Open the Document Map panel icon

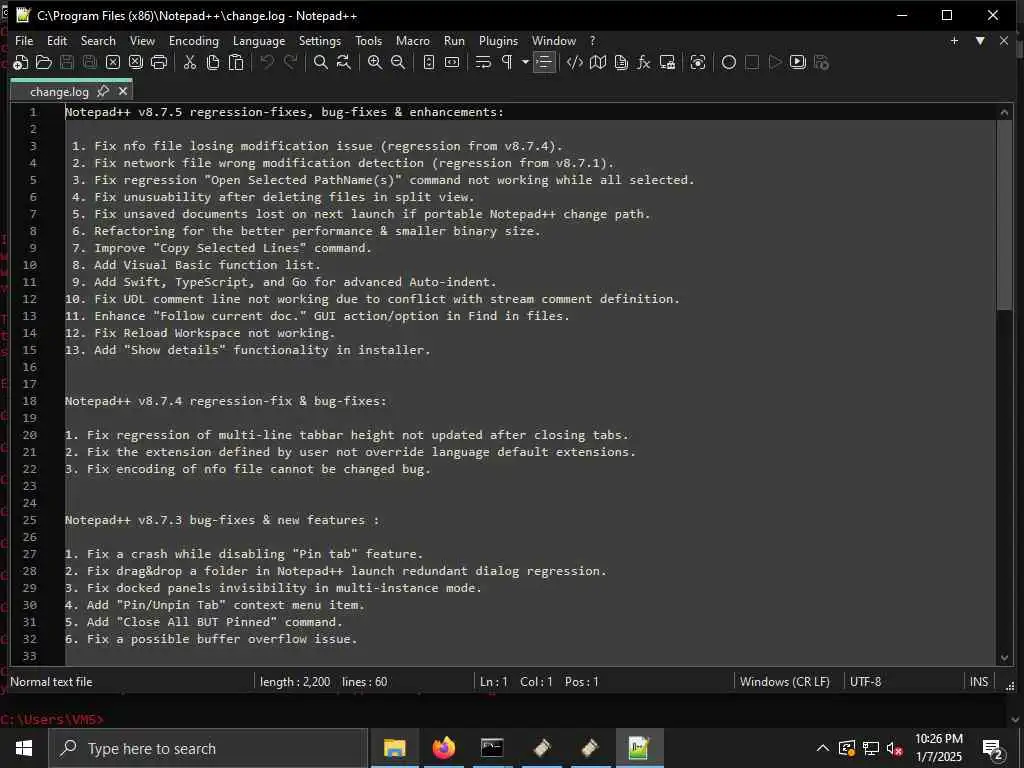coord(598,63)
